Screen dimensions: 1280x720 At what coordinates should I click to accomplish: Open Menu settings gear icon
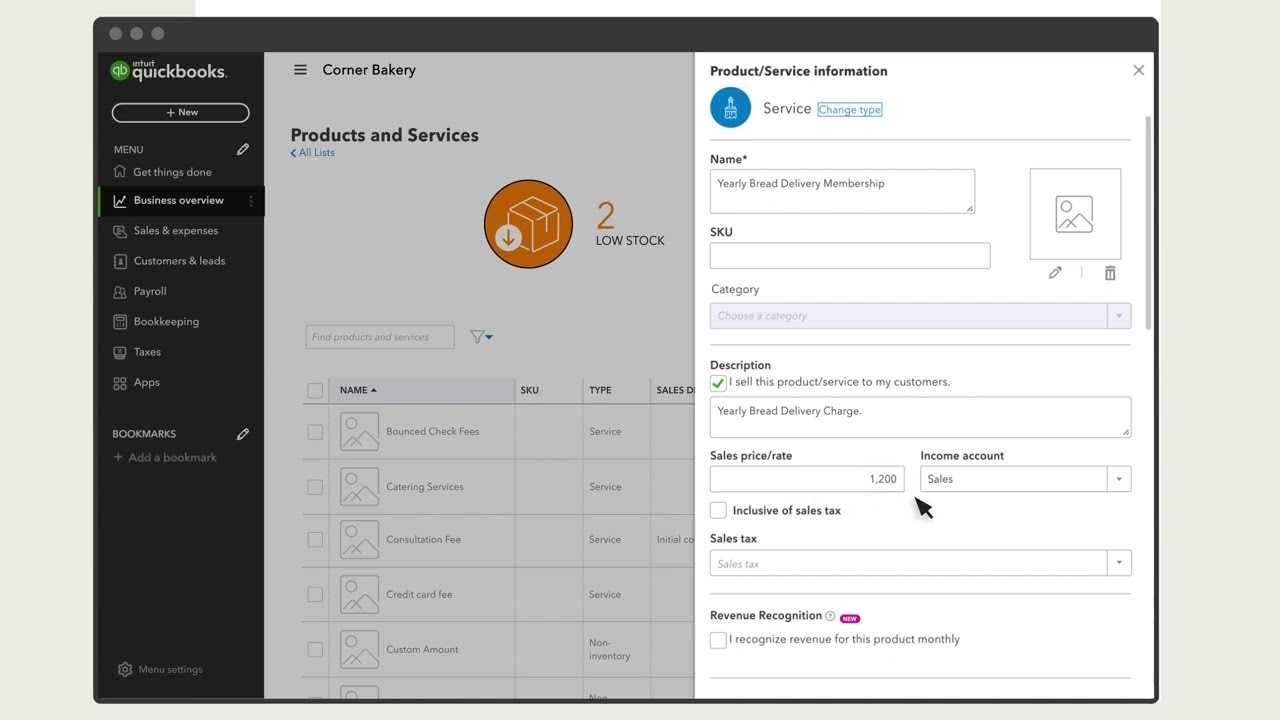pyautogui.click(x=125, y=669)
